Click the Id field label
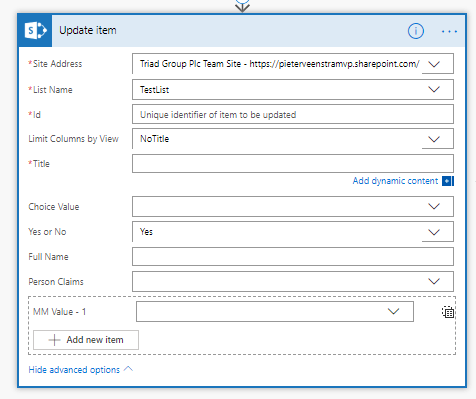 (x=37, y=115)
